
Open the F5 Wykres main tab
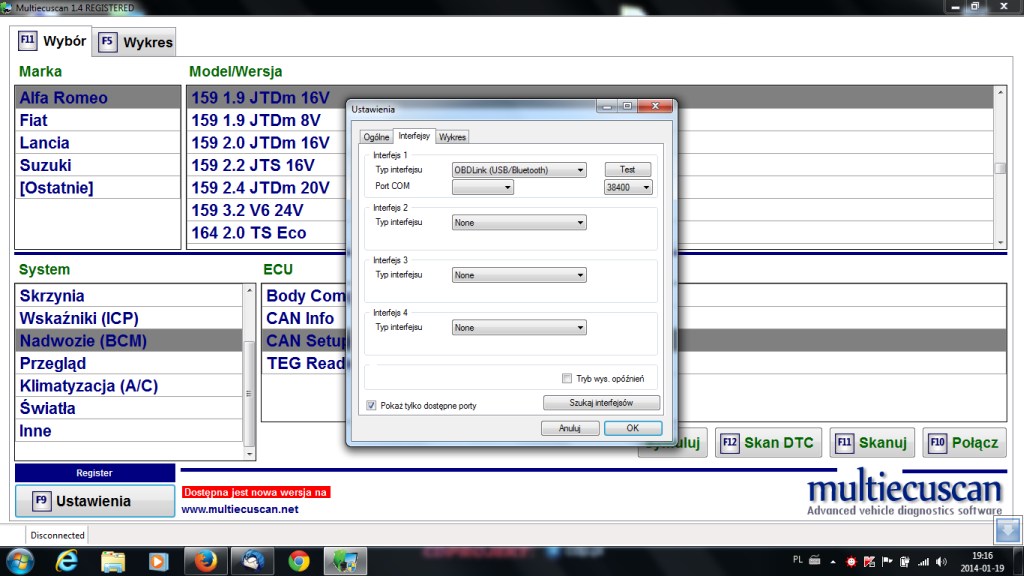click(x=135, y=42)
